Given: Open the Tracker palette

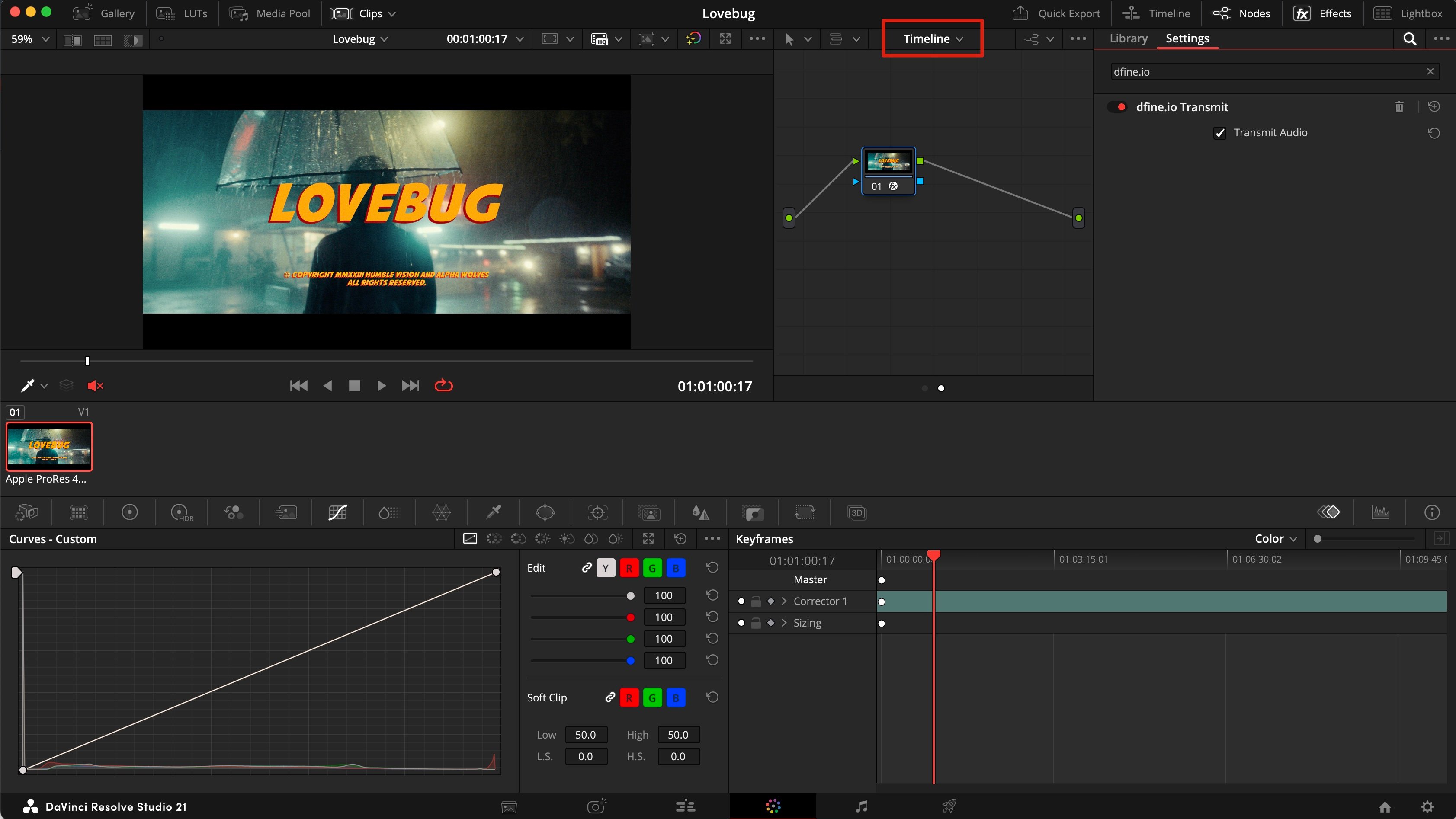Looking at the screenshot, I should (597, 513).
